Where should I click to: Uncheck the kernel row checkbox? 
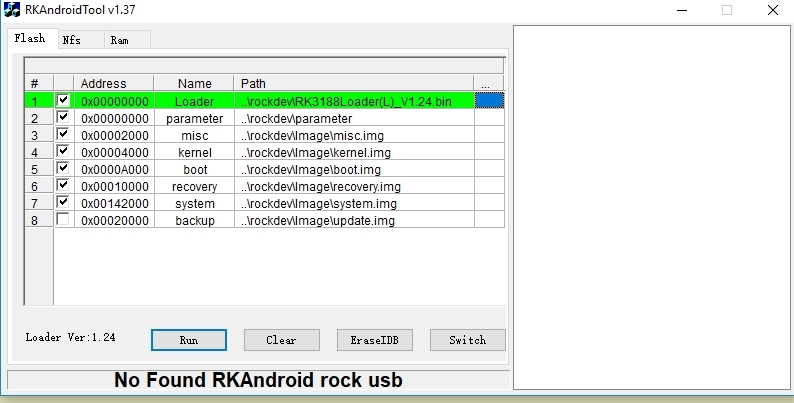pos(63,151)
